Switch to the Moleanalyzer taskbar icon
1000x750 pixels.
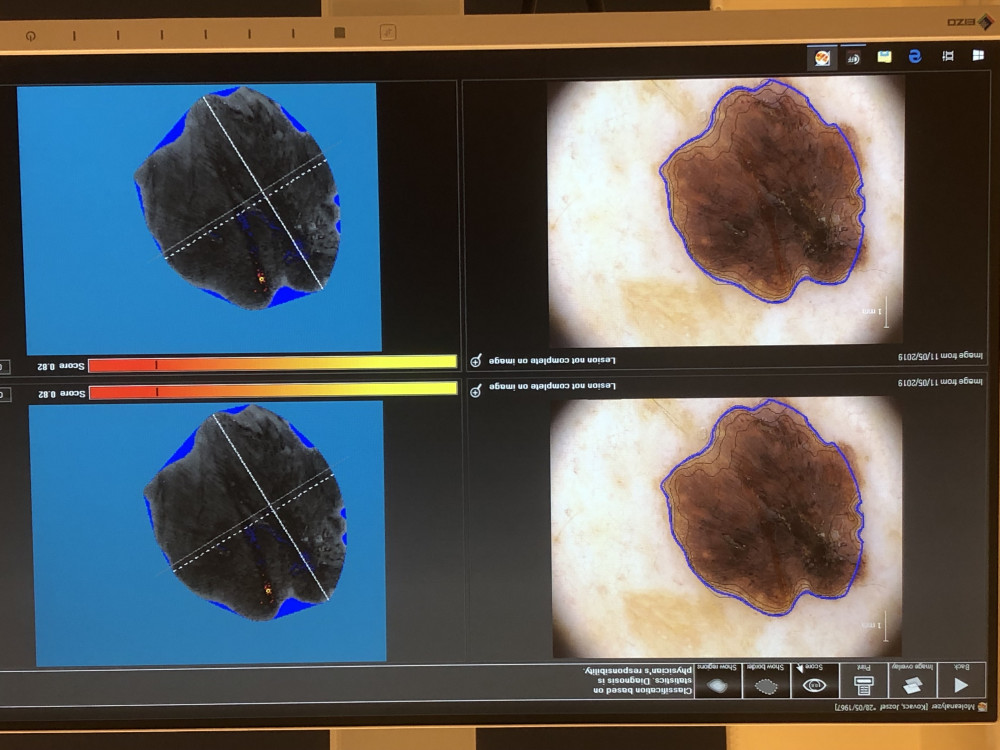(x=822, y=58)
